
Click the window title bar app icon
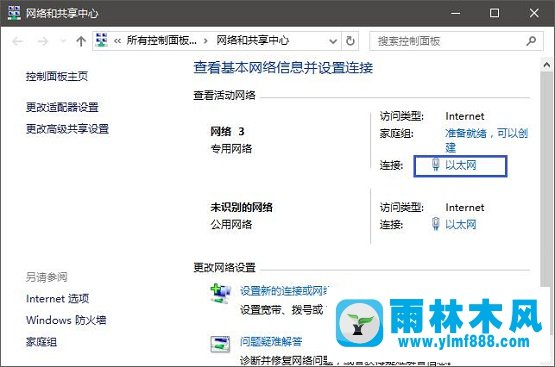pos(14,13)
